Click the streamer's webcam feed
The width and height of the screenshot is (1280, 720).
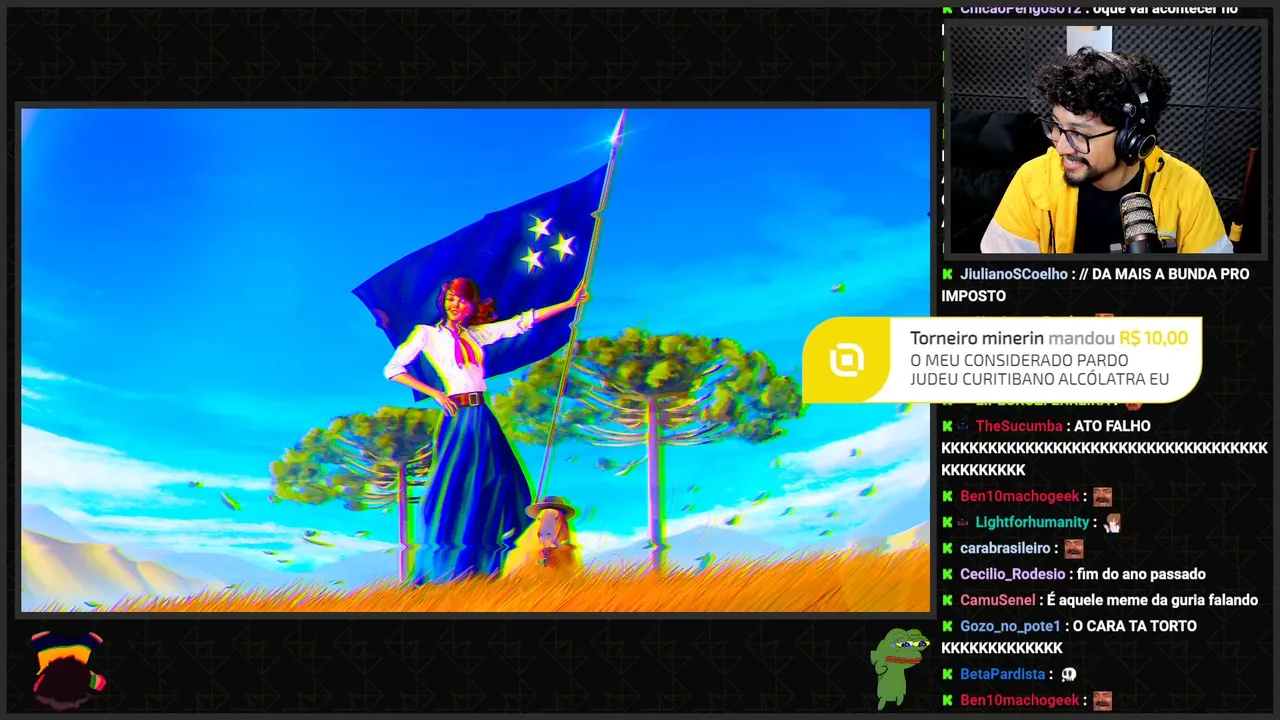[x=1105, y=139]
